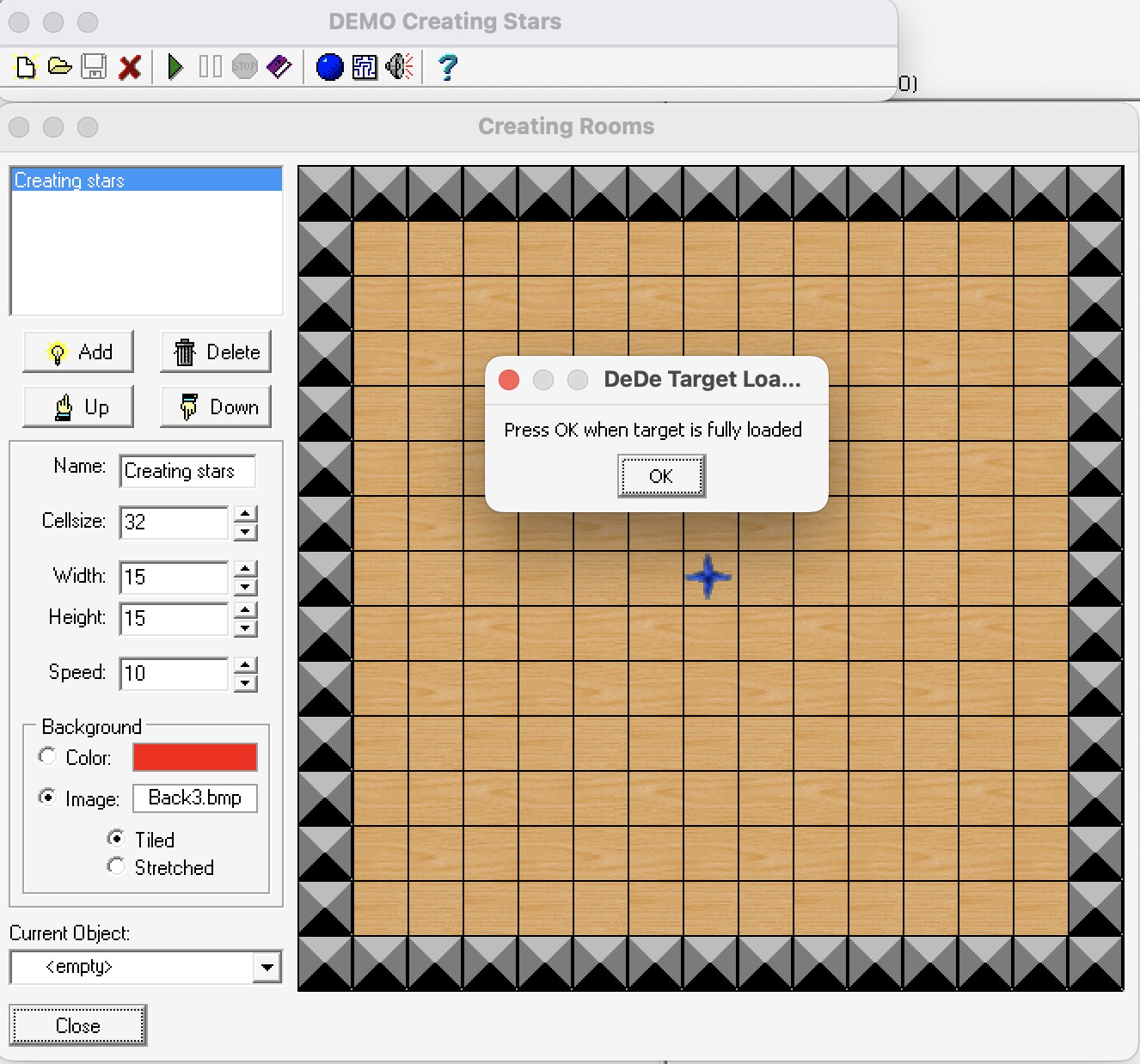This screenshot has width=1140, height=1064.
Task: Close the DeDe Target Loa... dialog
Action: [x=509, y=380]
